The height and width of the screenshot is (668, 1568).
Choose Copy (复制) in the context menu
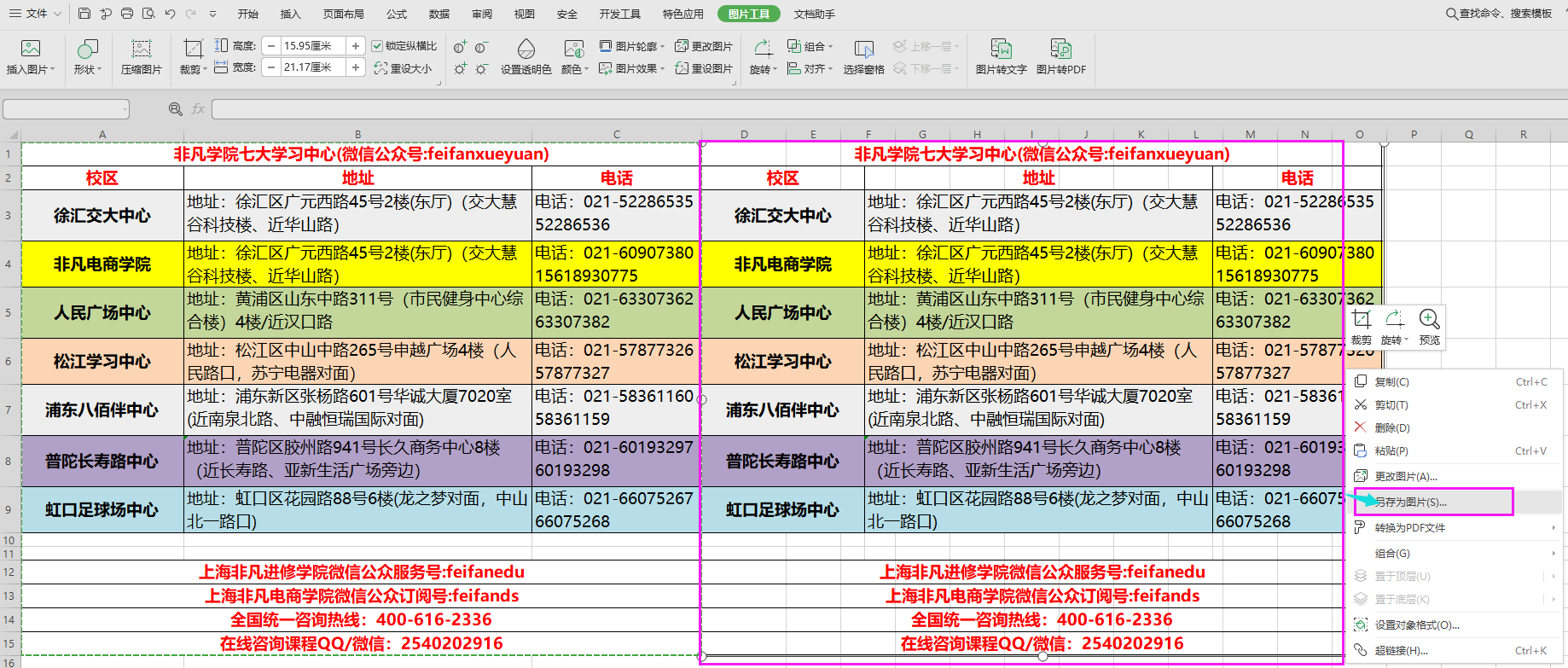coord(1456,381)
